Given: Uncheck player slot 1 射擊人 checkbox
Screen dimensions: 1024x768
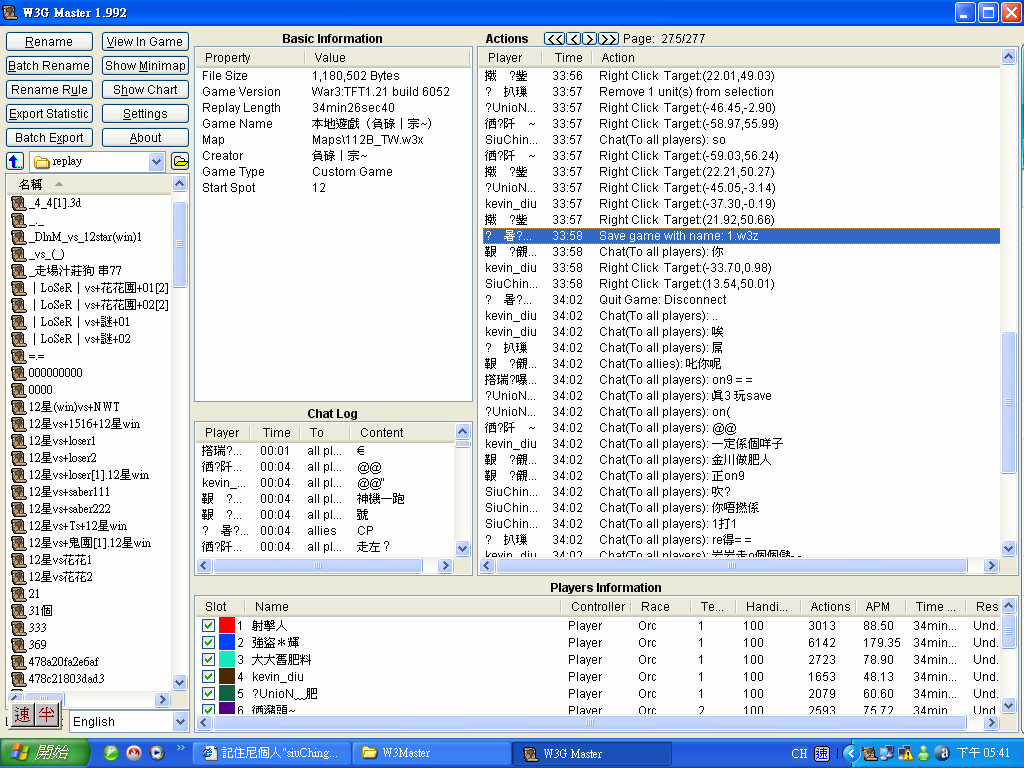Looking at the screenshot, I should point(208,626).
